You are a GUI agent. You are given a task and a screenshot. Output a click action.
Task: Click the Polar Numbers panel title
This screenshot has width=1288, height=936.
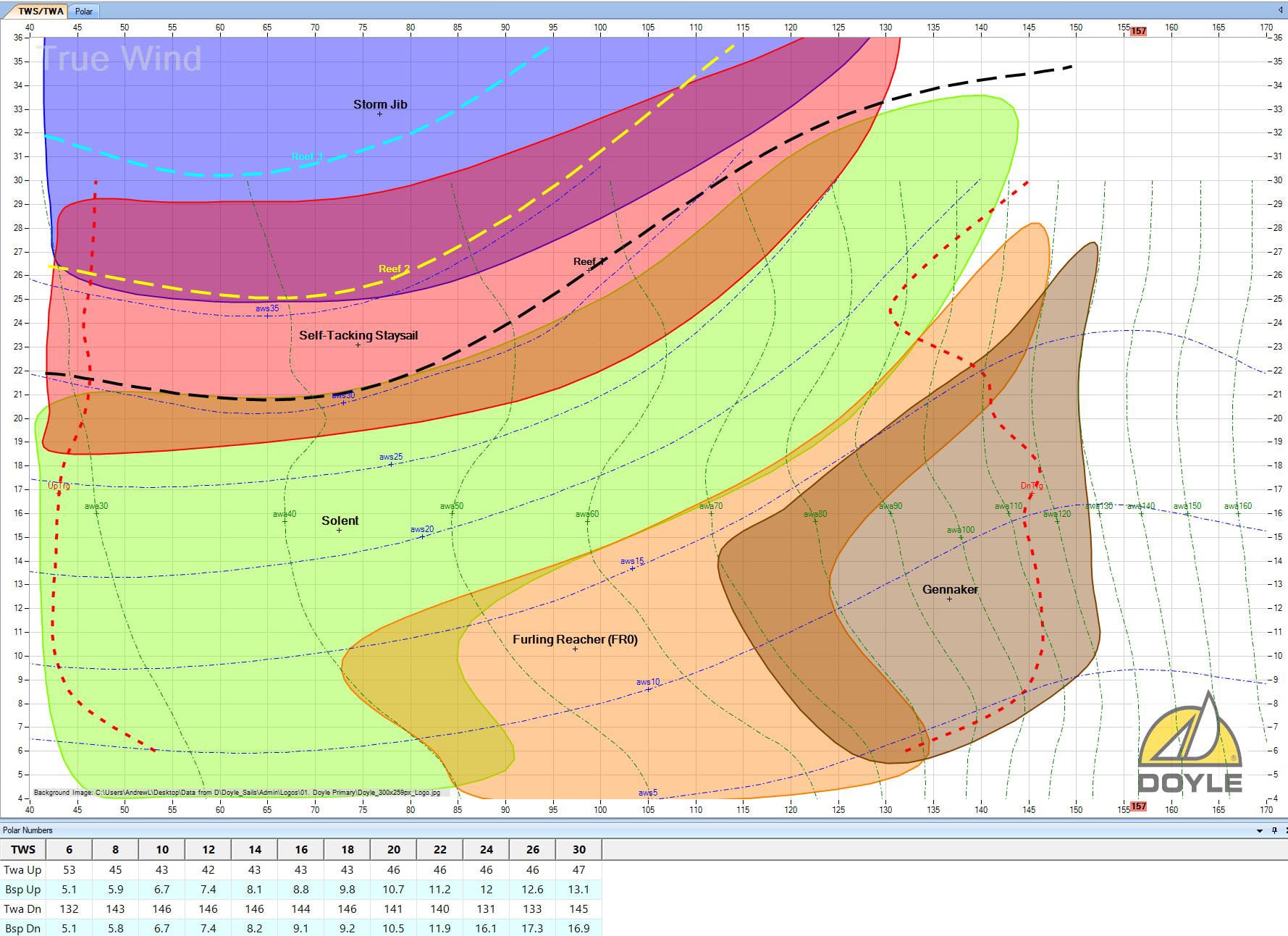tap(28, 830)
